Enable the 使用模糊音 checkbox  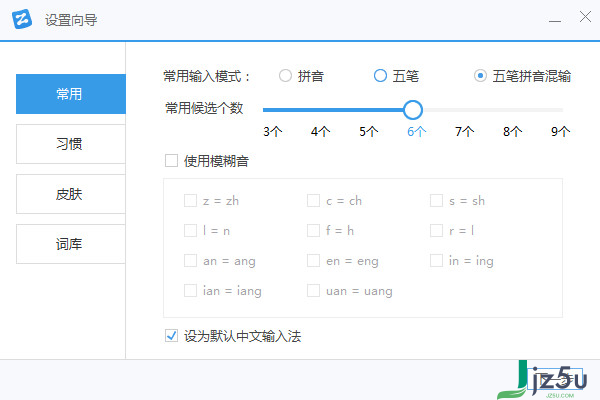[x=171, y=161]
